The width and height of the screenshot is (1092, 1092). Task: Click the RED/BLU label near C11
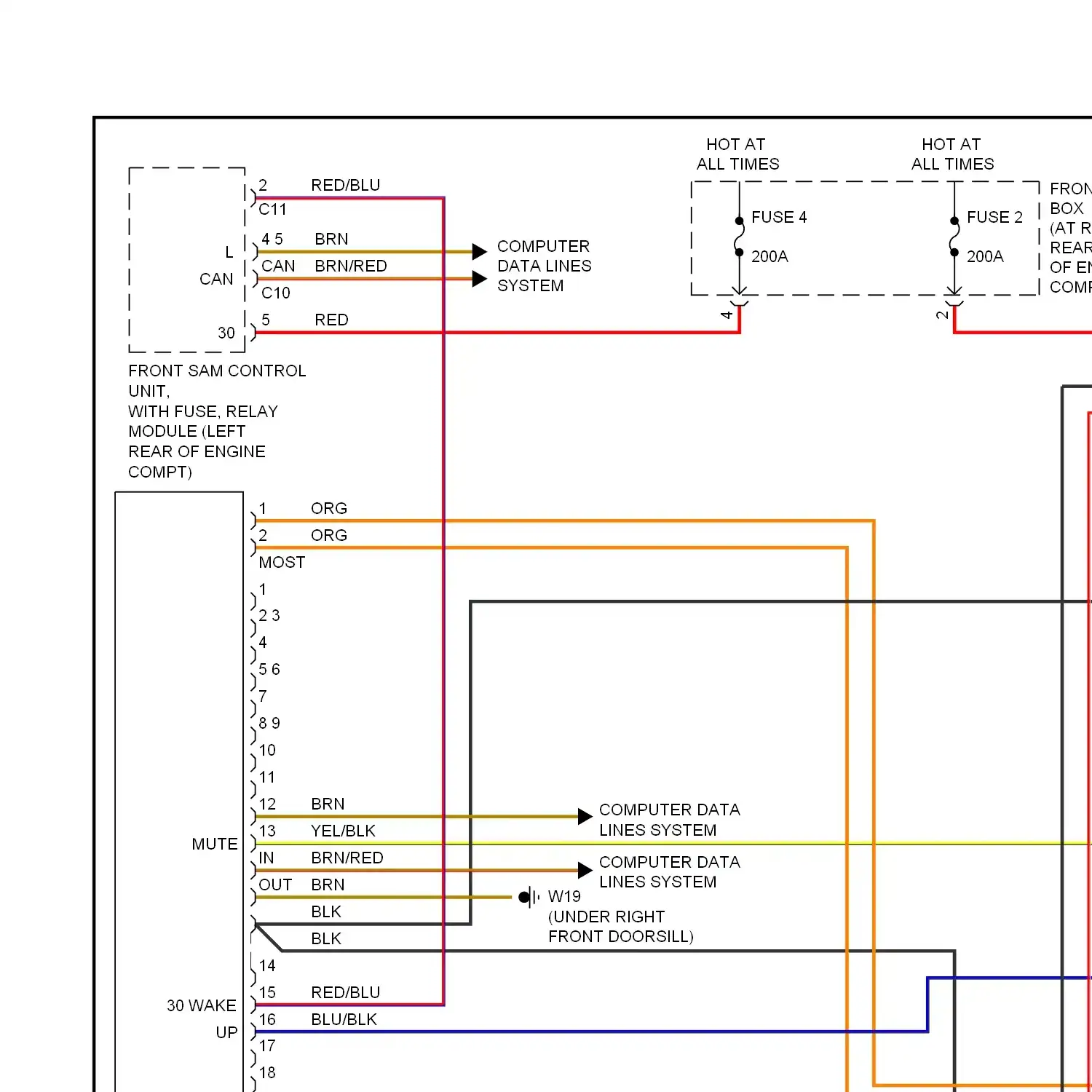(x=346, y=185)
